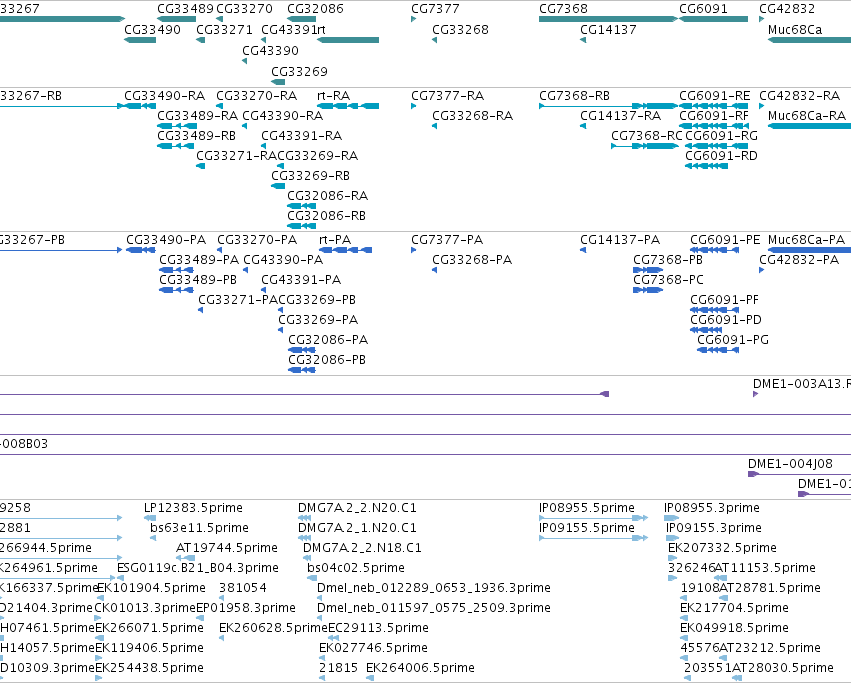Screen dimensions: 851x683
Task: Click the CG7377 gene label
Action: (435, 9)
